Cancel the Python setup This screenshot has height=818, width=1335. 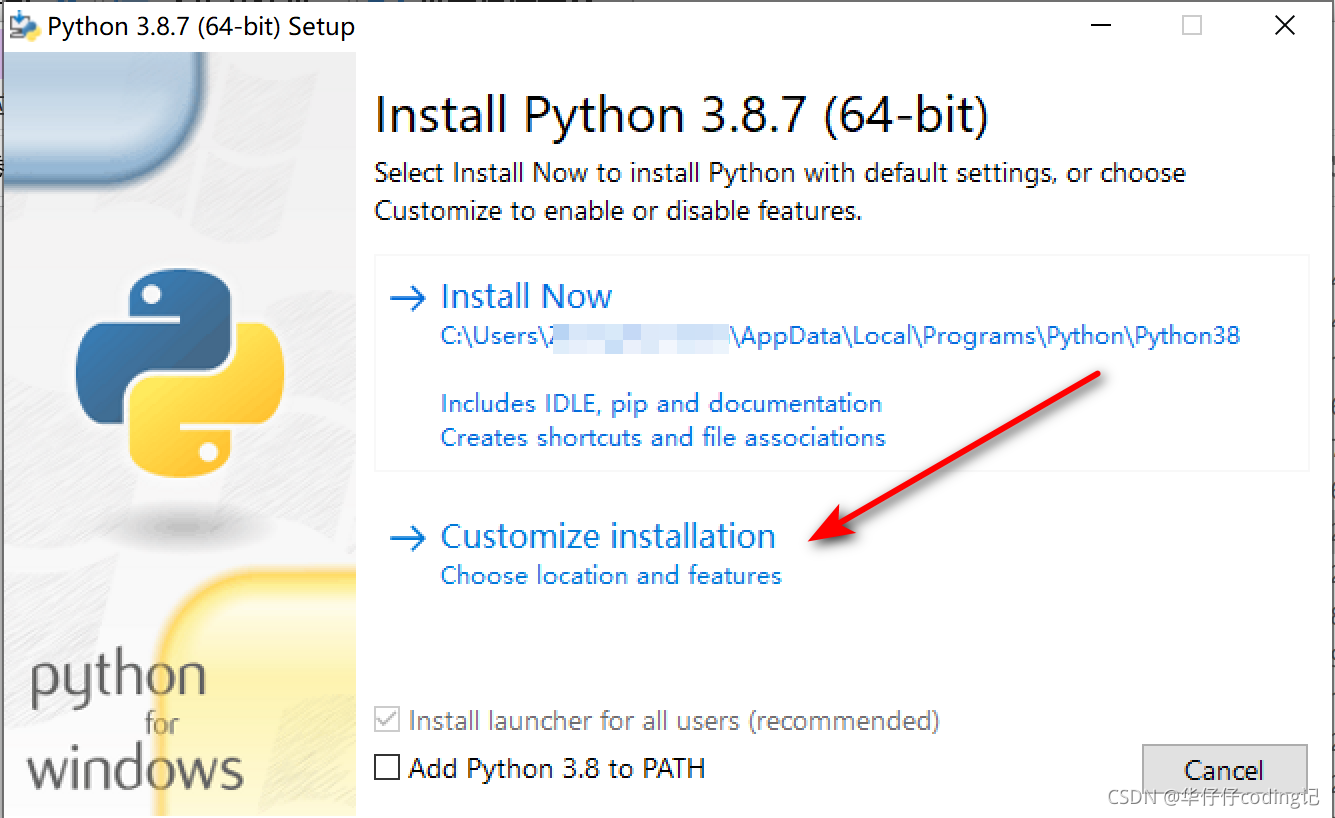click(1224, 770)
